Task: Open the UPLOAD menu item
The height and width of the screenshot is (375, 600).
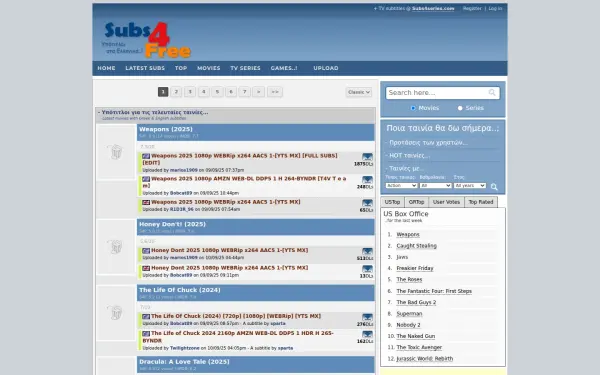Action: 326,68
